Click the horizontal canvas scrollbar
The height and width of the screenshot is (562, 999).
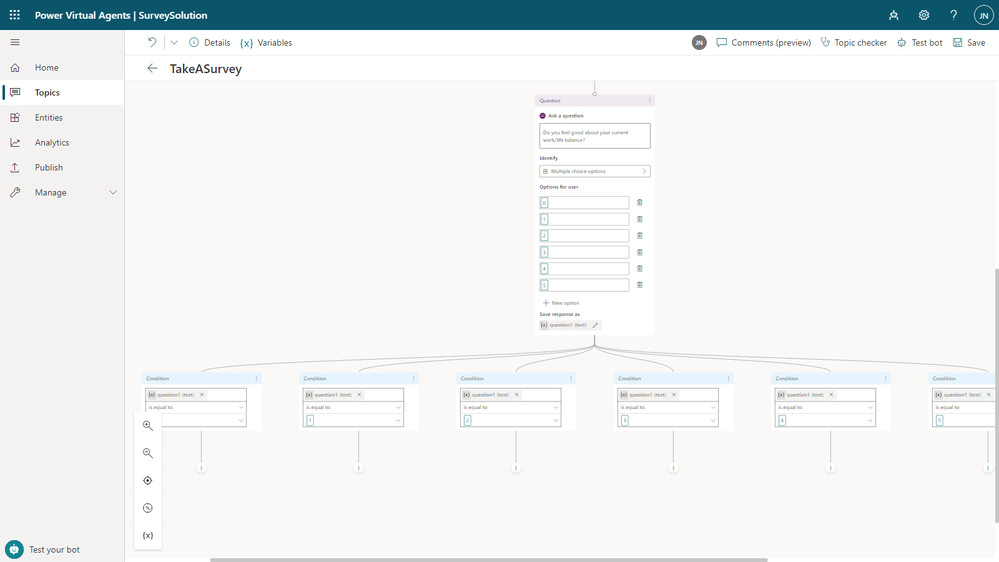[x=489, y=559]
